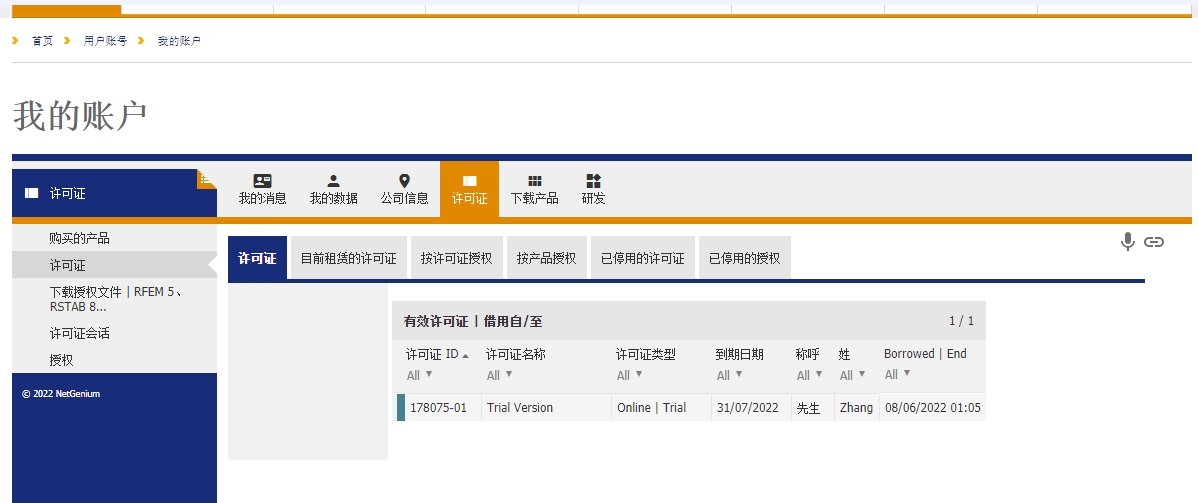Open 公司信息 location pin icon
Screen dimensions: 1198x503
click(x=404, y=181)
